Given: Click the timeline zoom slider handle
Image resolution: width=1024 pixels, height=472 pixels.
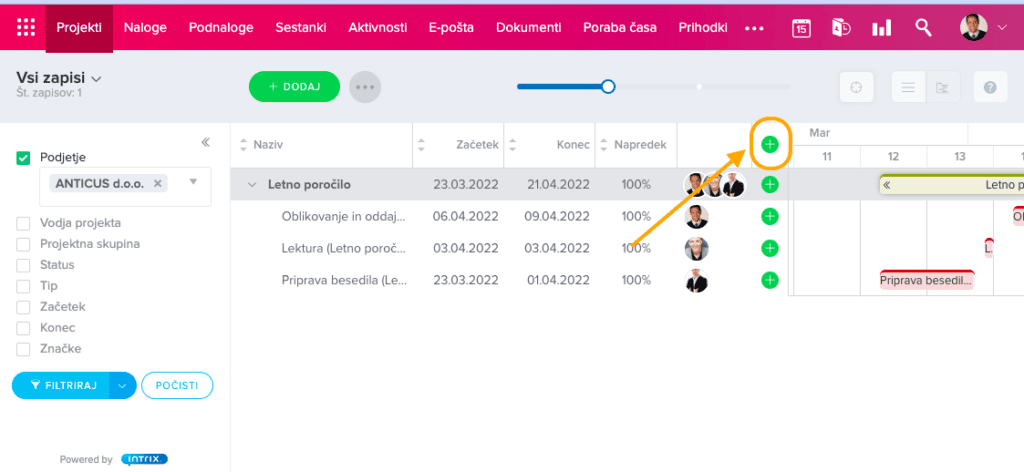Looking at the screenshot, I should click(x=608, y=87).
